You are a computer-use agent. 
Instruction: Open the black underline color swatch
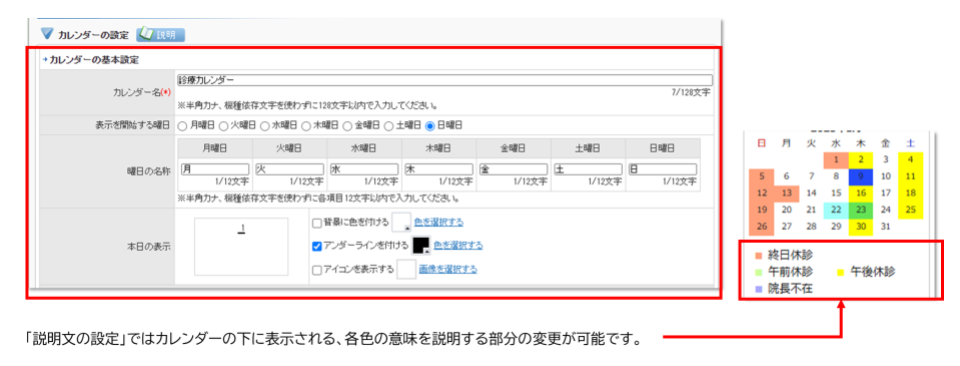point(421,245)
